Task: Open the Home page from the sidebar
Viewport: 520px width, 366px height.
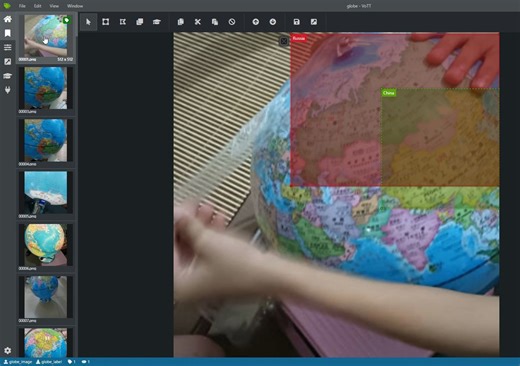Action: (x=8, y=19)
